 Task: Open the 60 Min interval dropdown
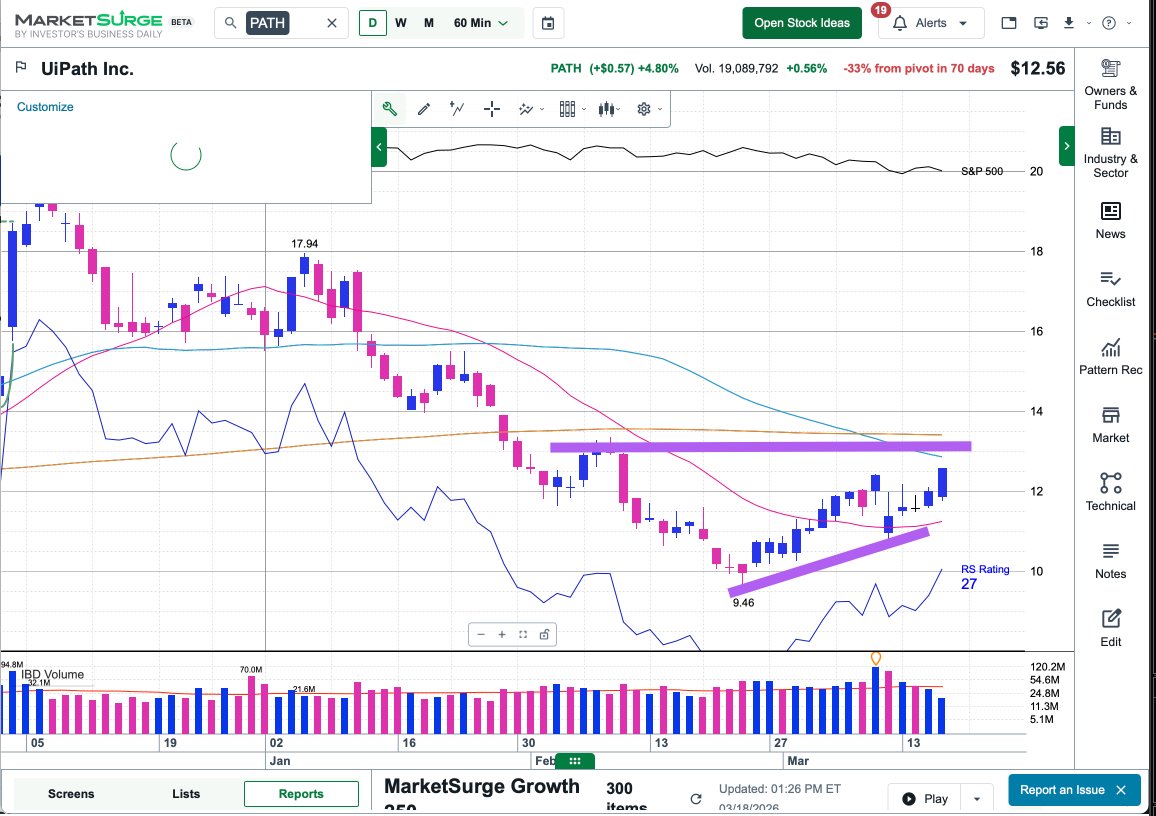(481, 23)
